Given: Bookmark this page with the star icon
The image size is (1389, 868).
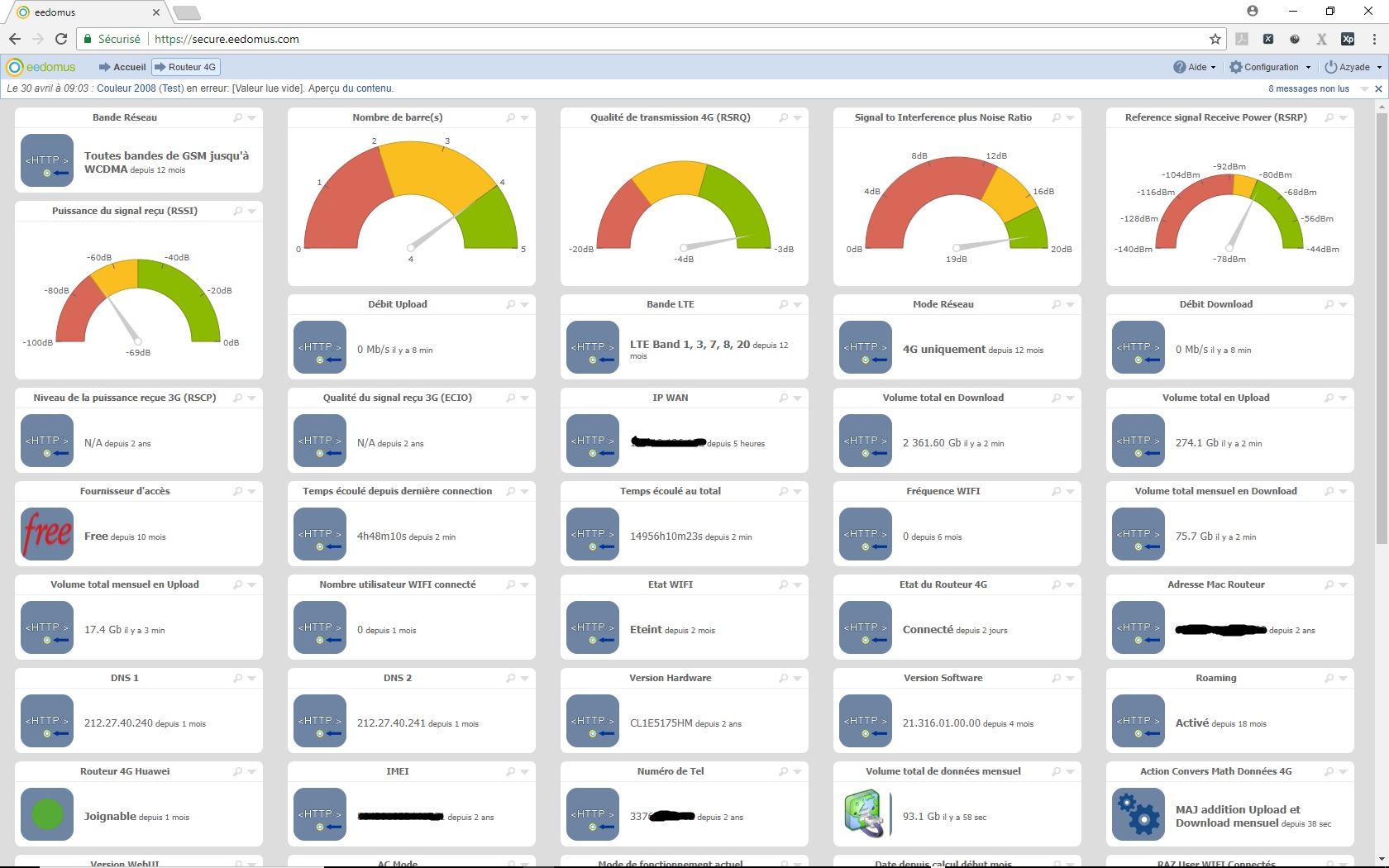Looking at the screenshot, I should click(x=1215, y=39).
